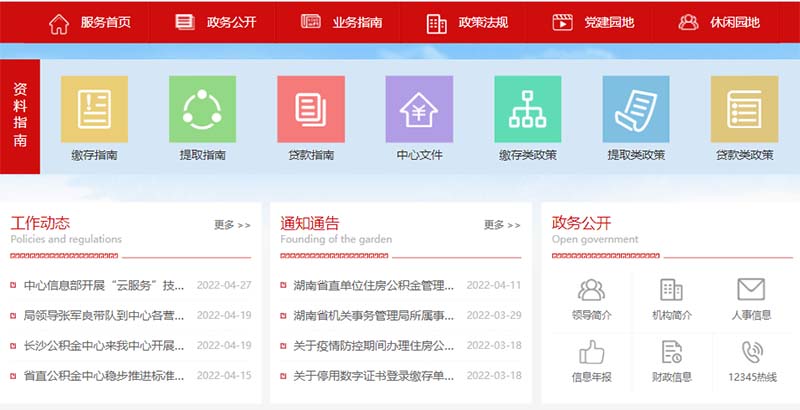Open news 局领导张军良带队到中心各营...
The image size is (800, 410).
click(104, 315)
